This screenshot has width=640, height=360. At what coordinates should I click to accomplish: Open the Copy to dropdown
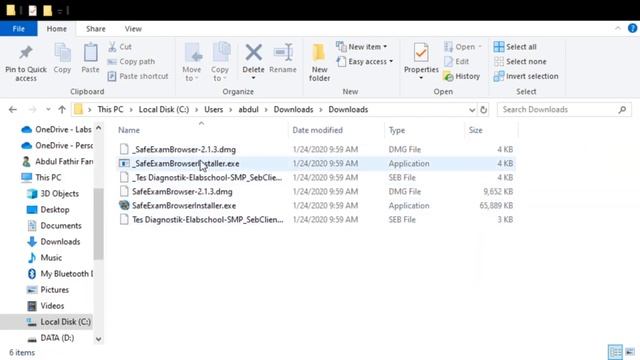click(220, 62)
